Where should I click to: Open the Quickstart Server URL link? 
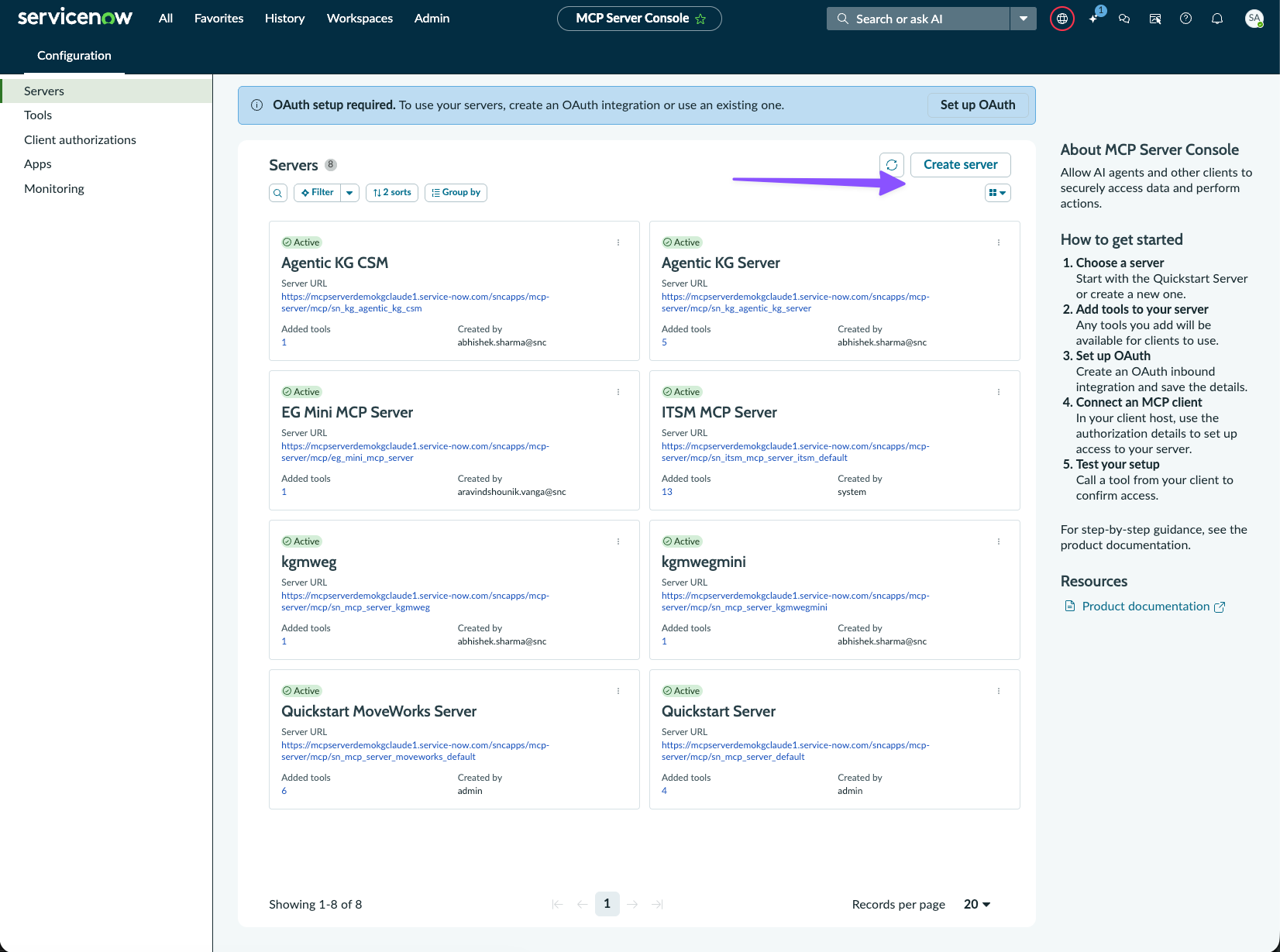pyautogui.click(x=795, y=751)
